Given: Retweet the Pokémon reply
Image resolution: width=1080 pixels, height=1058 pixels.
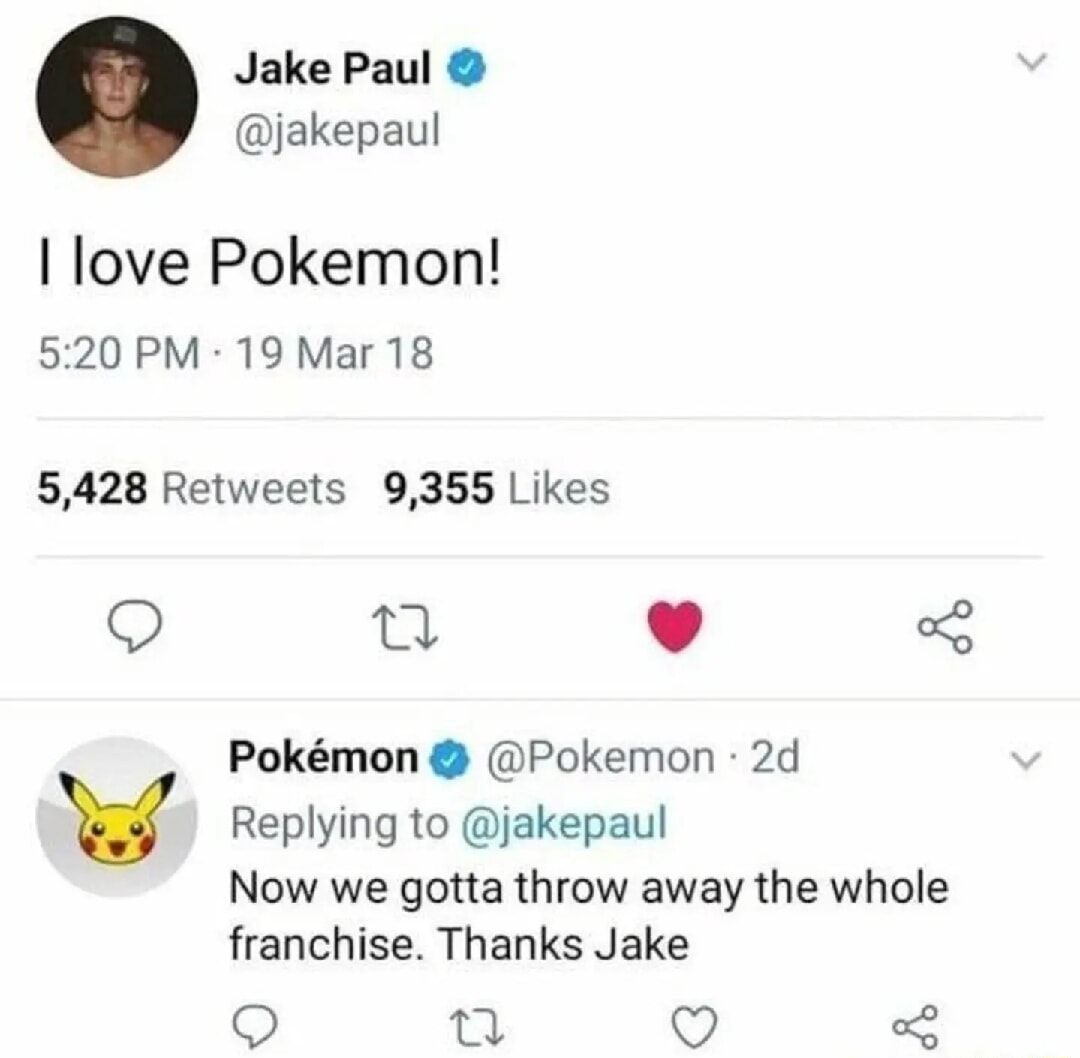Looking at the screenshot, I should (476, 1024).
